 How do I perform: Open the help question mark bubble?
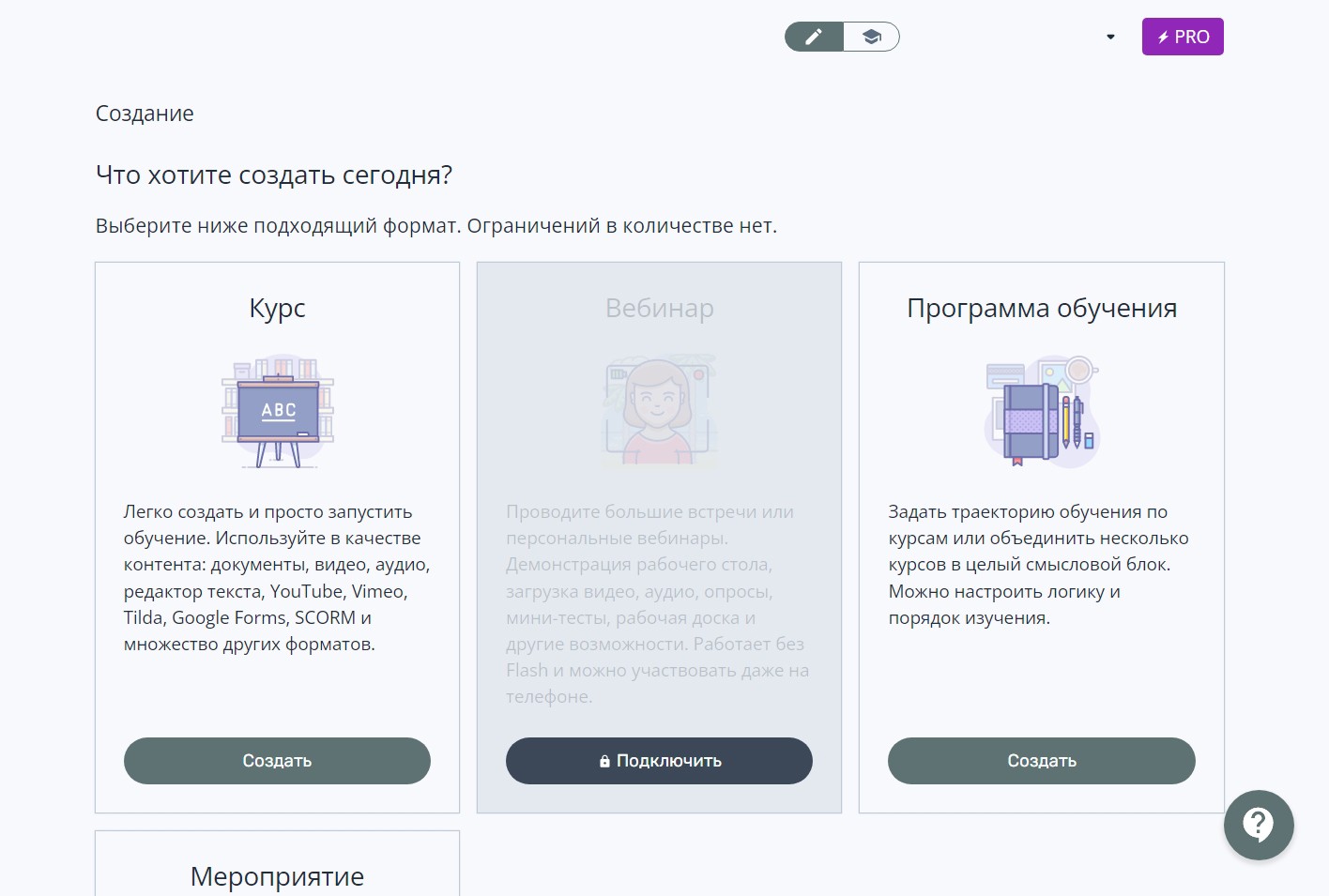pyautogui.click(x=1259, y=825)
